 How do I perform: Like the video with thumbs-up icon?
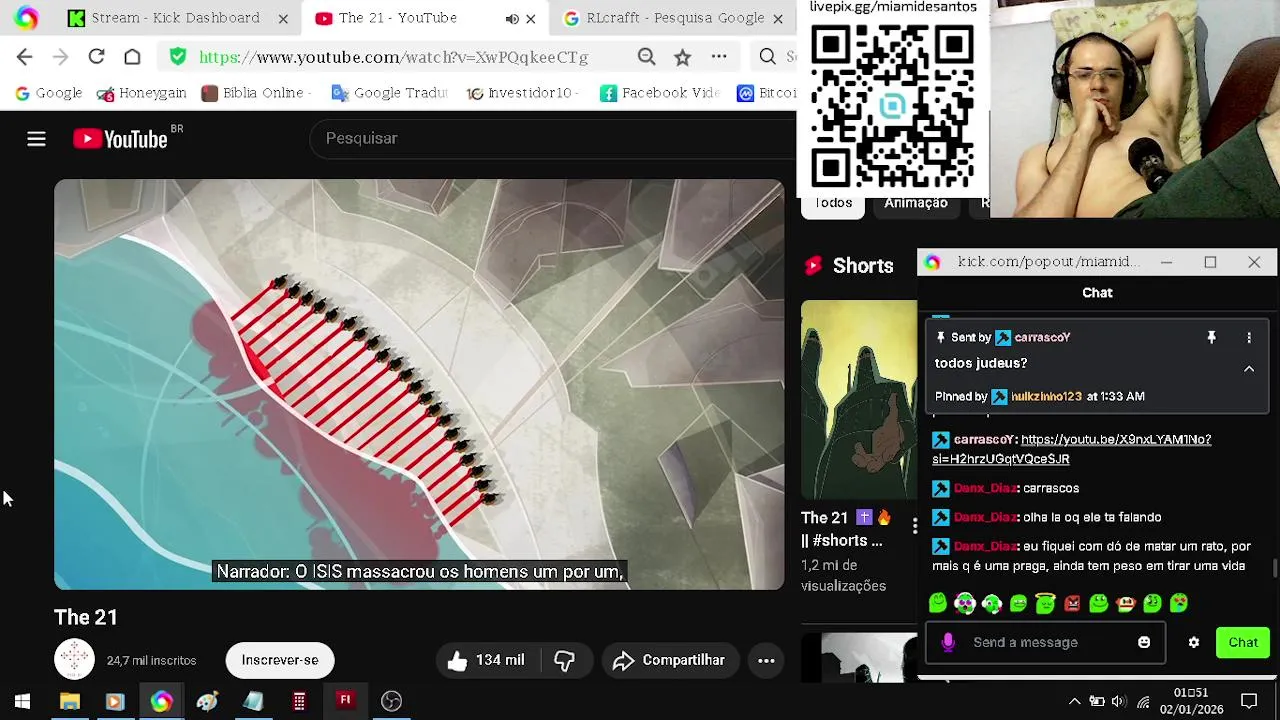coord(457,660)
